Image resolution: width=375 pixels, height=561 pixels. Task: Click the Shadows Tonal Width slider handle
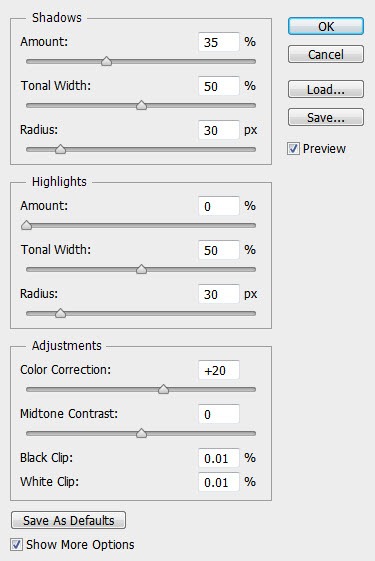pos(141,105)
